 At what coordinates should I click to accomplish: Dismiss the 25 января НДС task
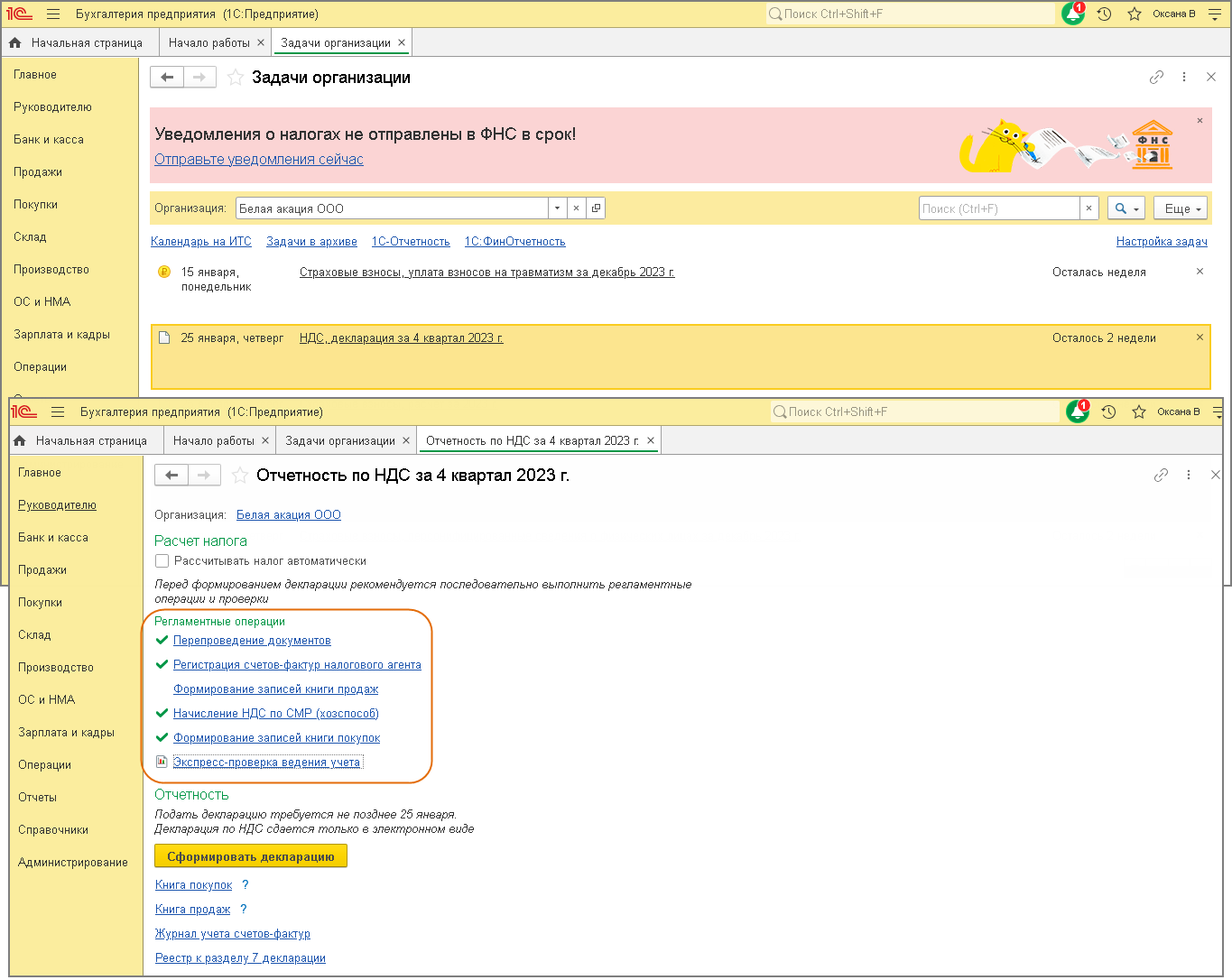pyautogui.click(x=1200, y=337)
